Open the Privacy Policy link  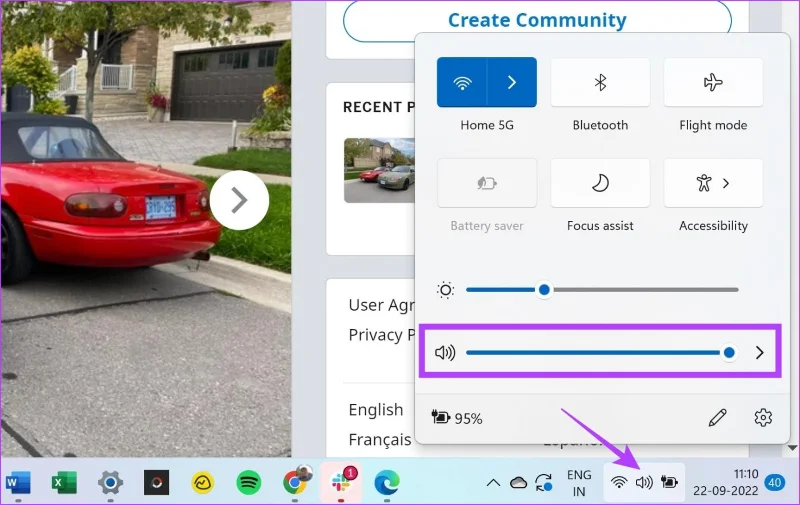(x=381, y=335)
